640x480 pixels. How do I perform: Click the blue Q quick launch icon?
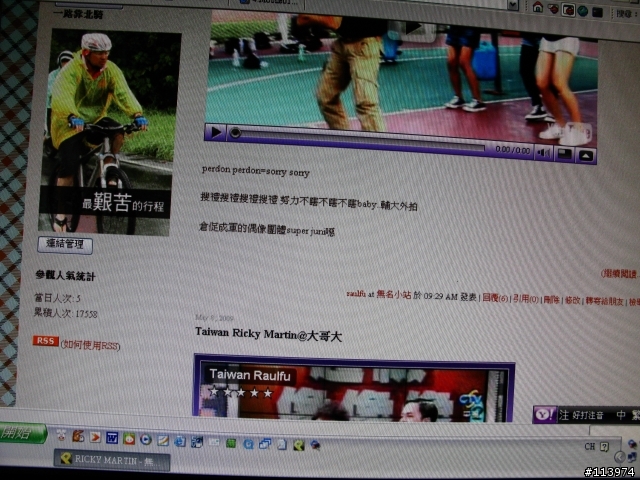click(x=248, y=444)
